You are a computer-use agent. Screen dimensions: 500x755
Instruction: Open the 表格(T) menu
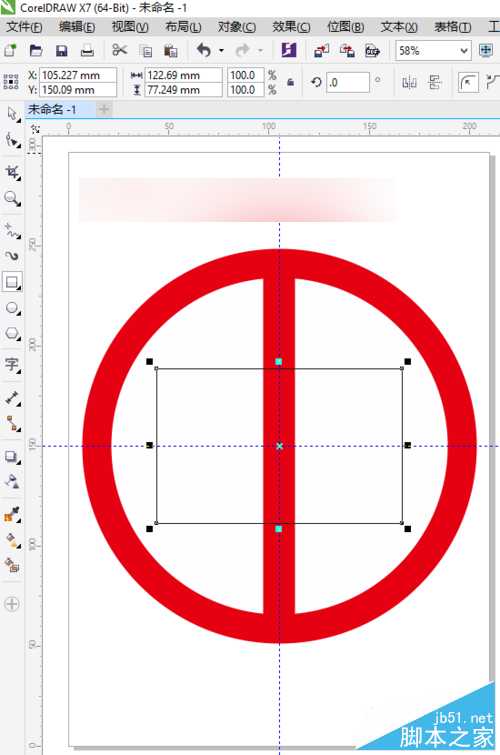pos(452,27)
